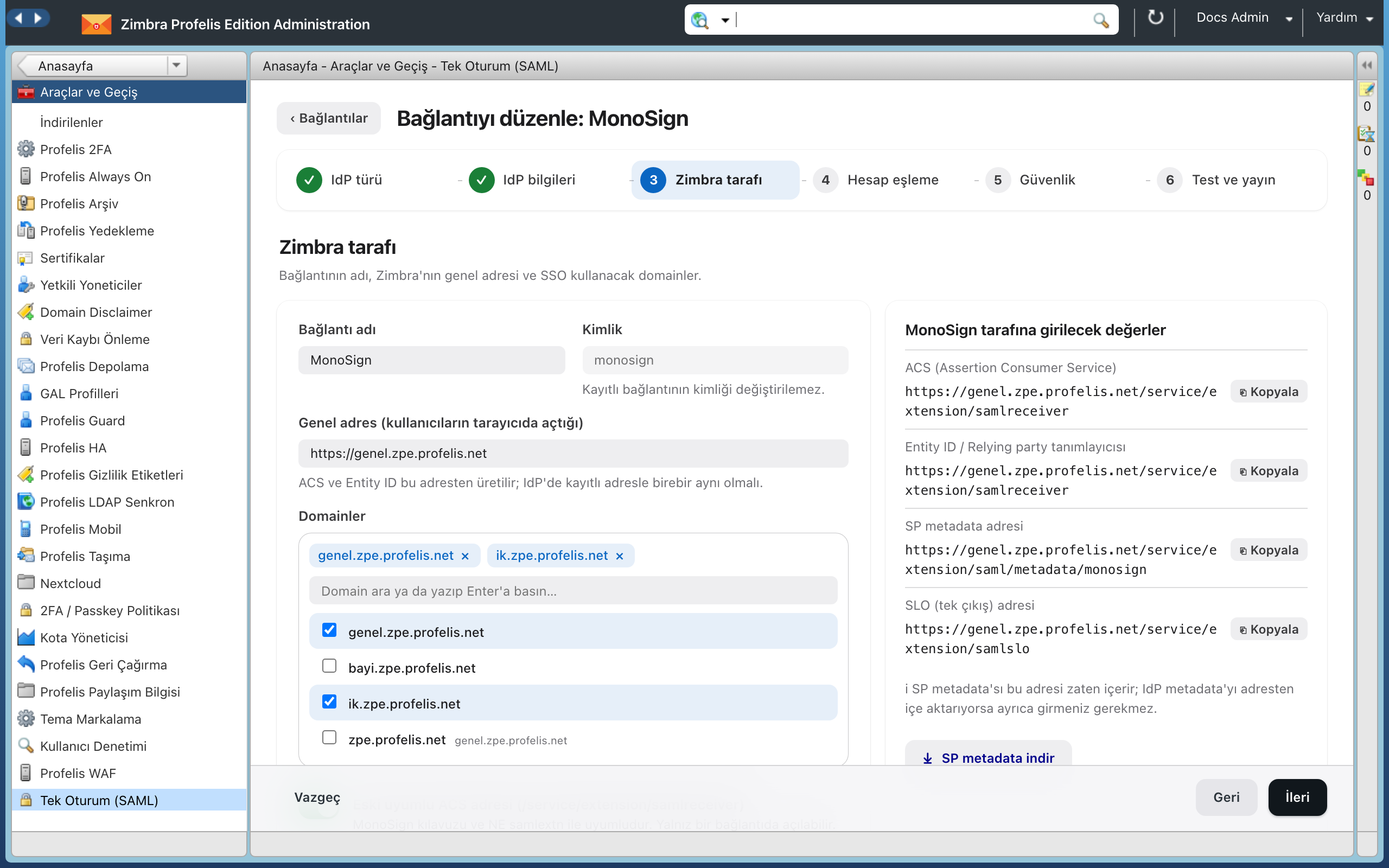Viewport: 1389px width, 868px height.
Task: Click Araçlar ve Geçiş toolbox icon
Action: 26,92
